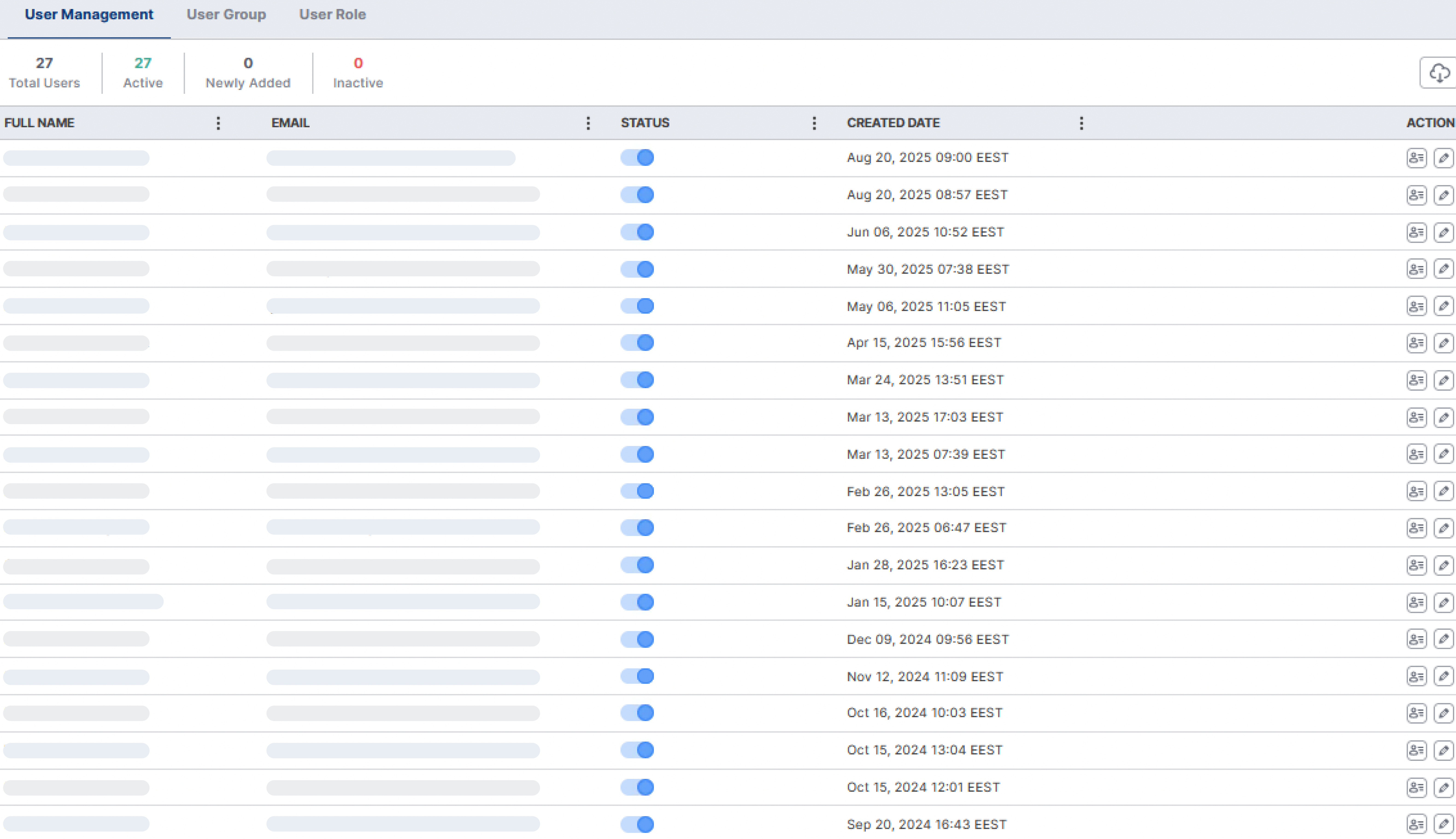The image size is (1456, 839).
Task: Open Full Name column options menu
Action: pyautogui.click(x=218, y=123)
